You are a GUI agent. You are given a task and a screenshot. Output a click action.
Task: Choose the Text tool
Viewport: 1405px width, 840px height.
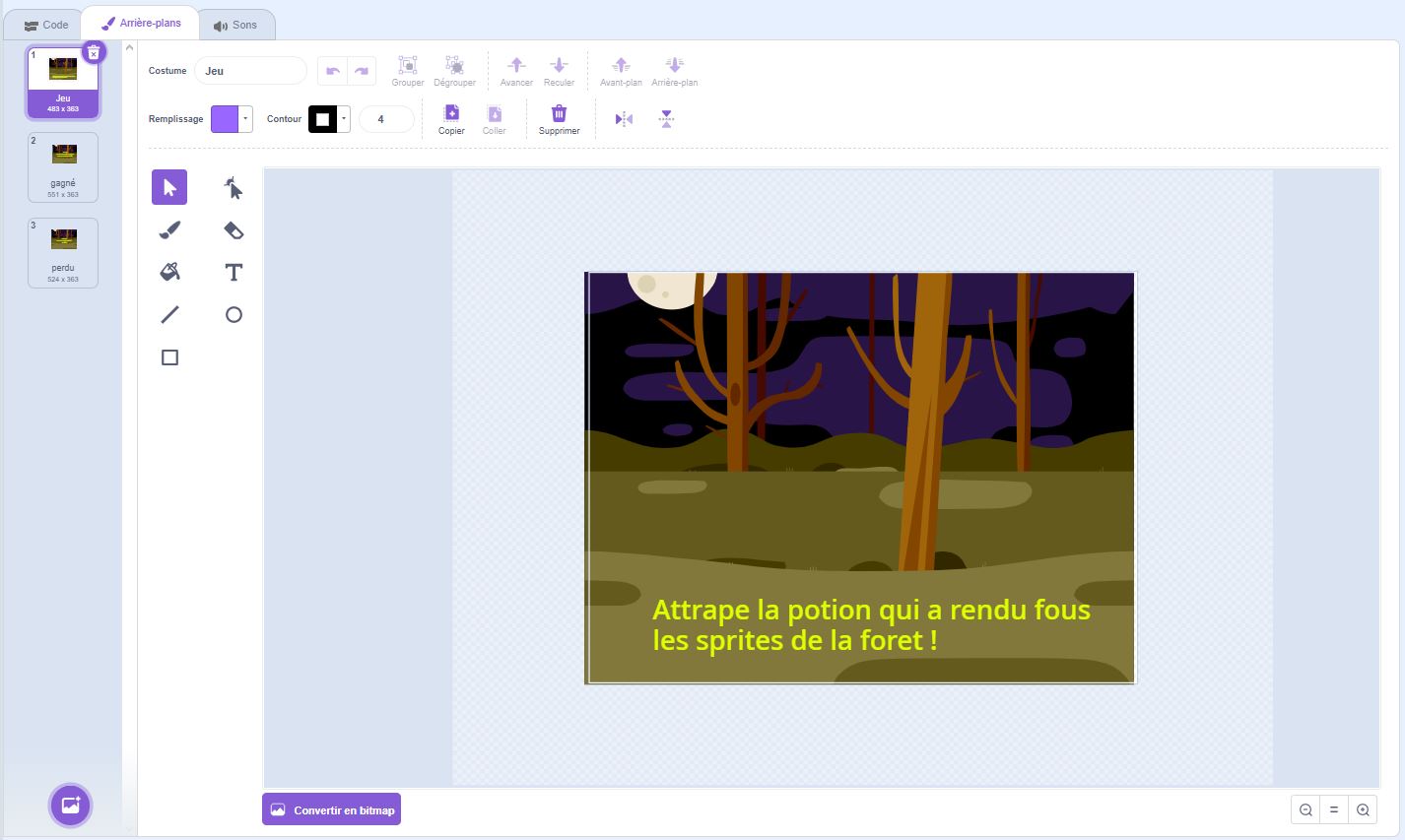[x=234, y=273]
